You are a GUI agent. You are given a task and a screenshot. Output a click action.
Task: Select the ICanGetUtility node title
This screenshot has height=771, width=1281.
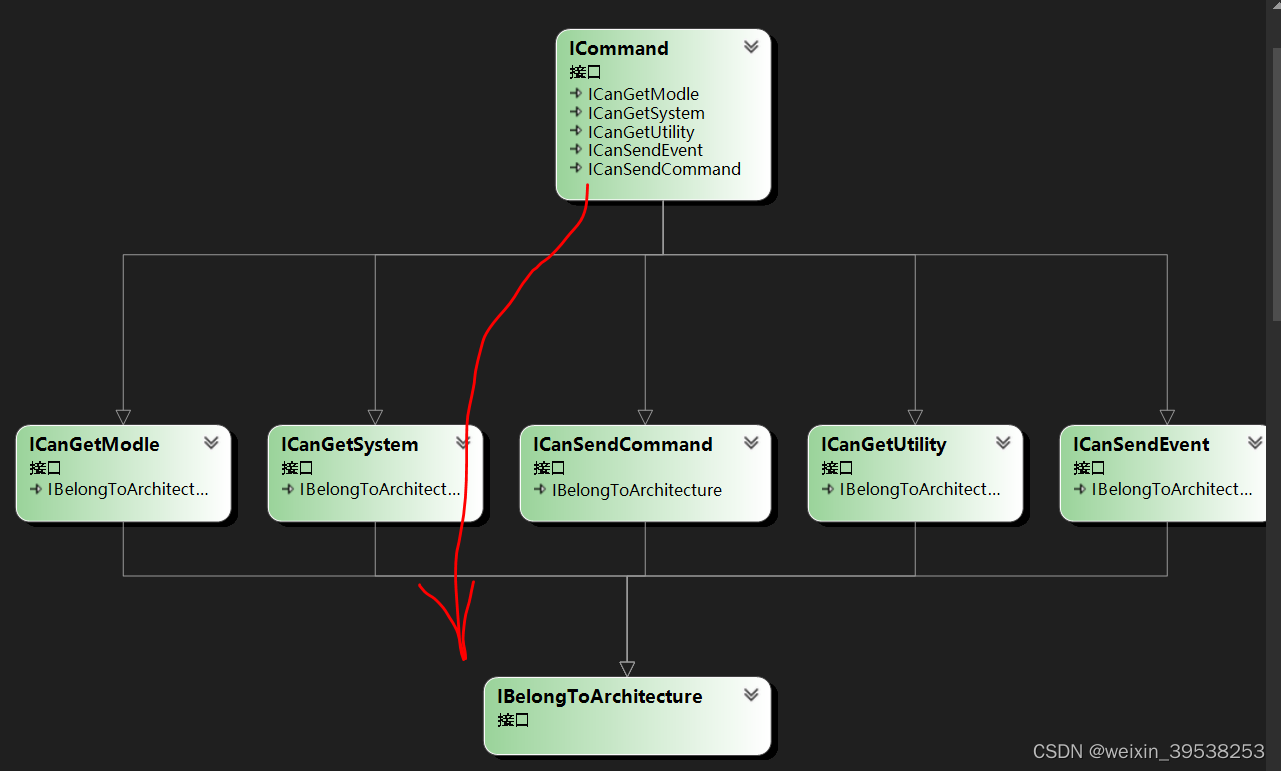[x=883, y=444]
